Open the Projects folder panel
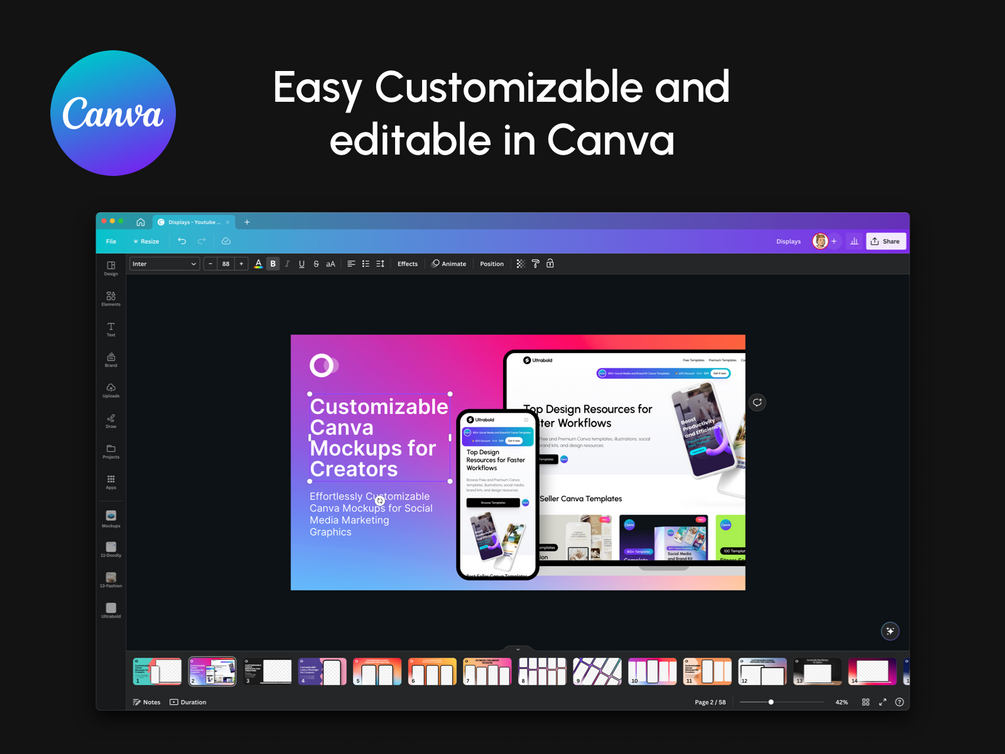Screen dimensions: 1005x754 coord(111,451)
